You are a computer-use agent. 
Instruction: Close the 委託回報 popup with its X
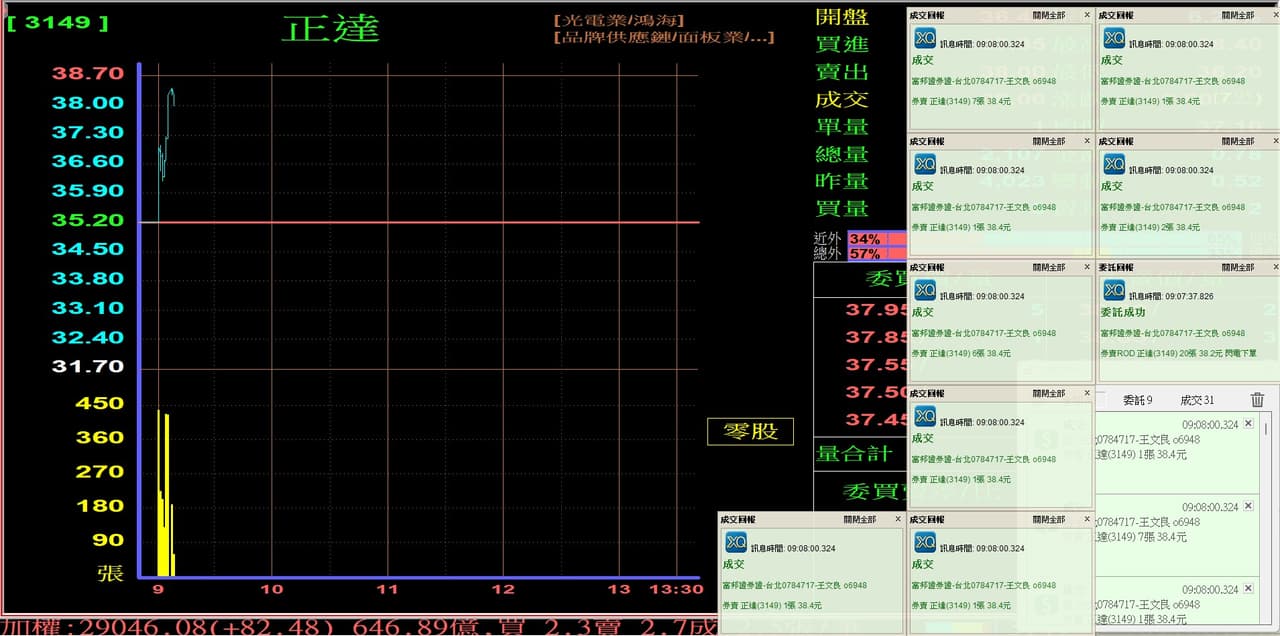pos(1275,267)
